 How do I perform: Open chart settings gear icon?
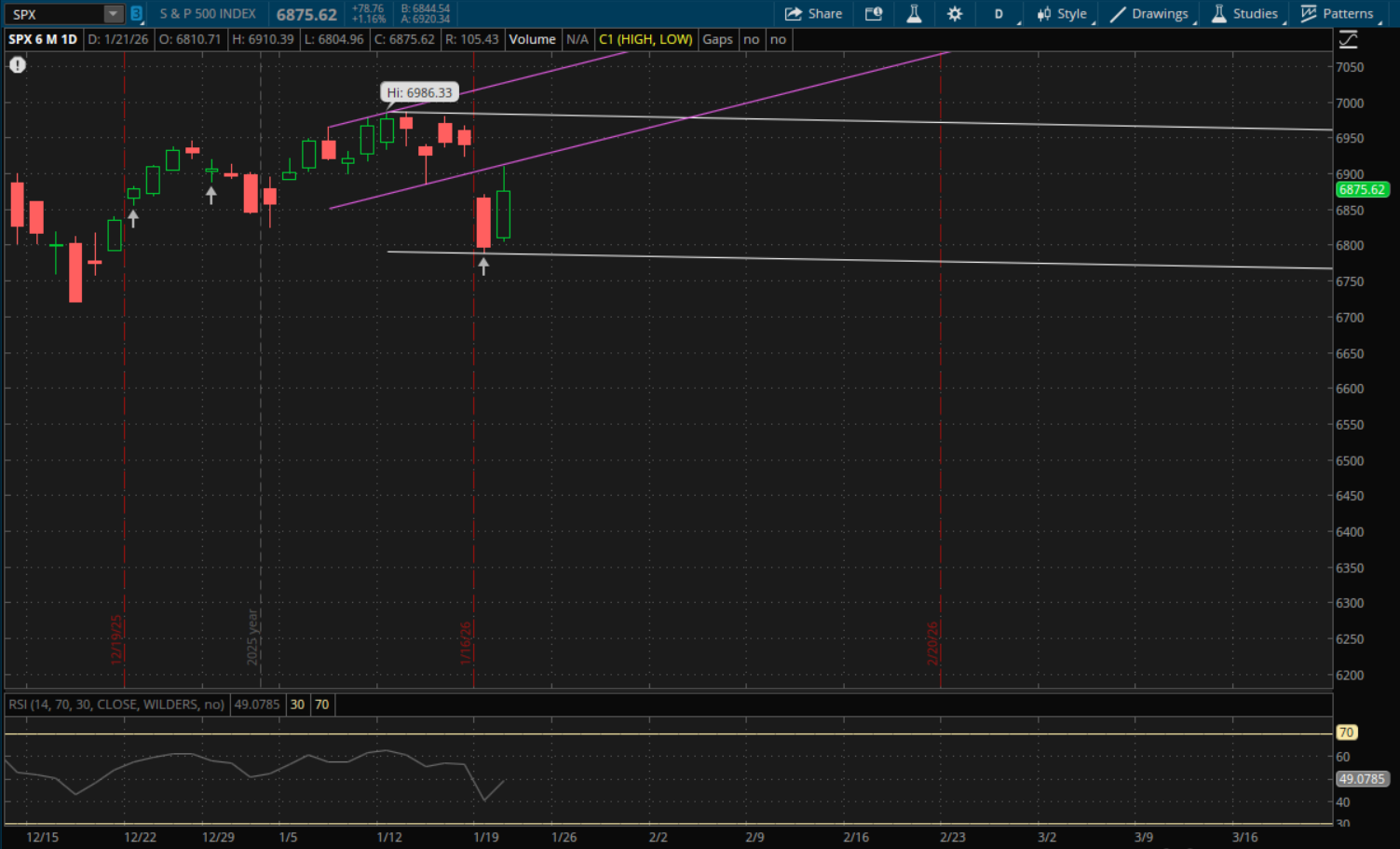(x=955, y=14)
